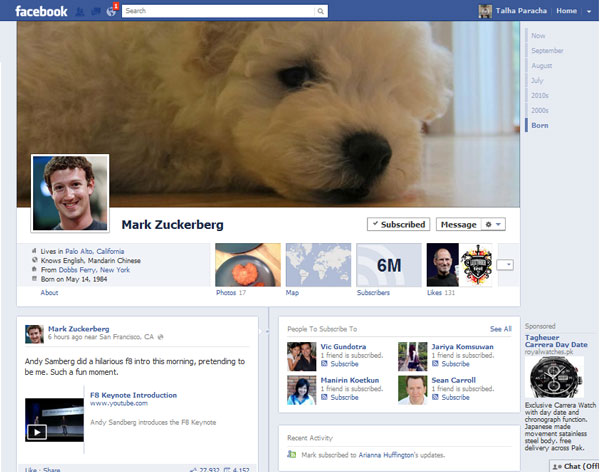Expand more profile tiles next to Likes
Image resolution: width=600 pixels, height=472 pixels.
(x=507, y=264)
